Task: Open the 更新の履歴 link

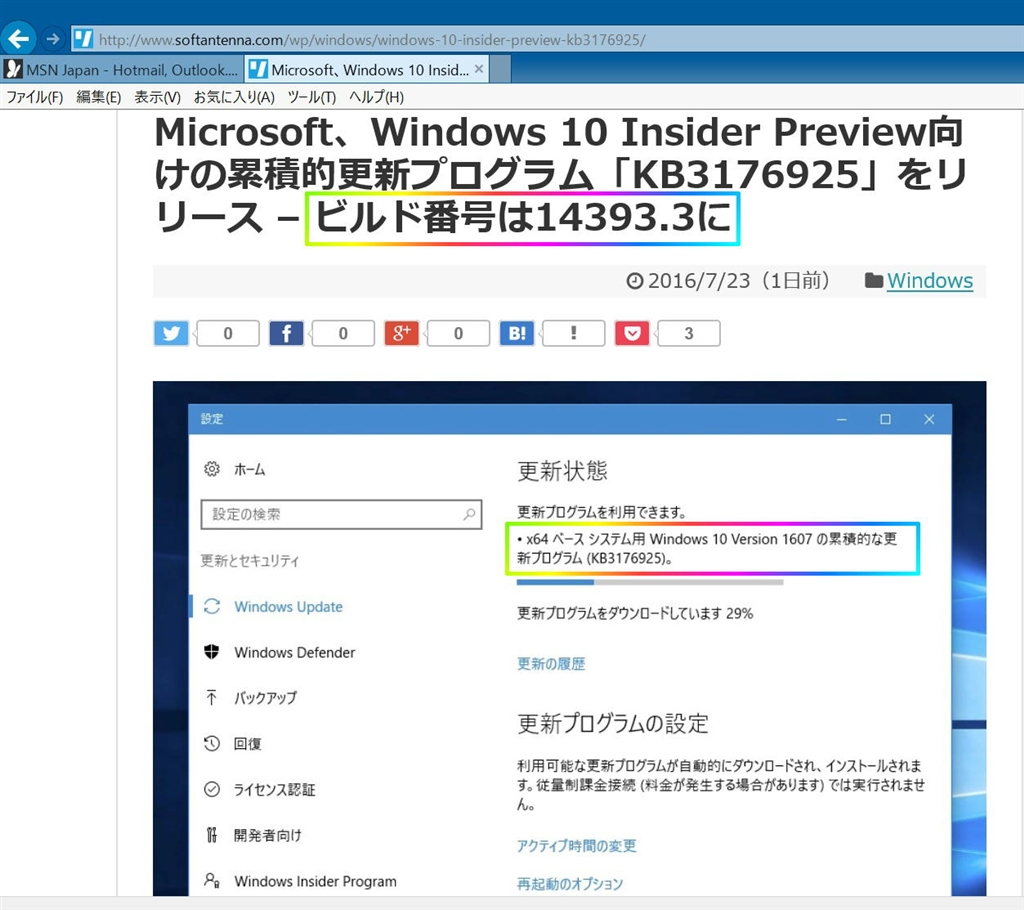Action: [551, 664]
